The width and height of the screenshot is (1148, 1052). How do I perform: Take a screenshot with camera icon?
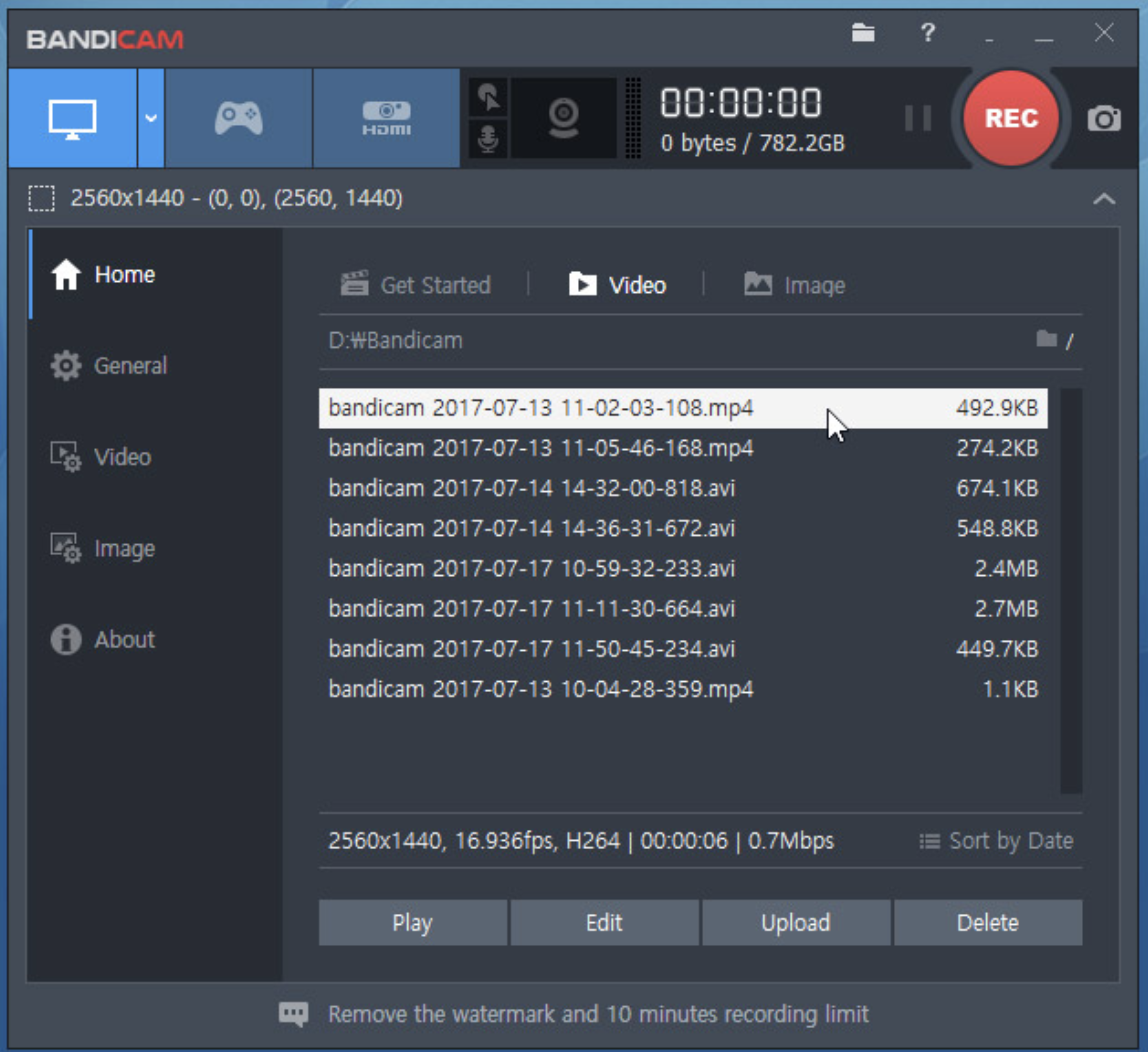tap(1103, 118)
